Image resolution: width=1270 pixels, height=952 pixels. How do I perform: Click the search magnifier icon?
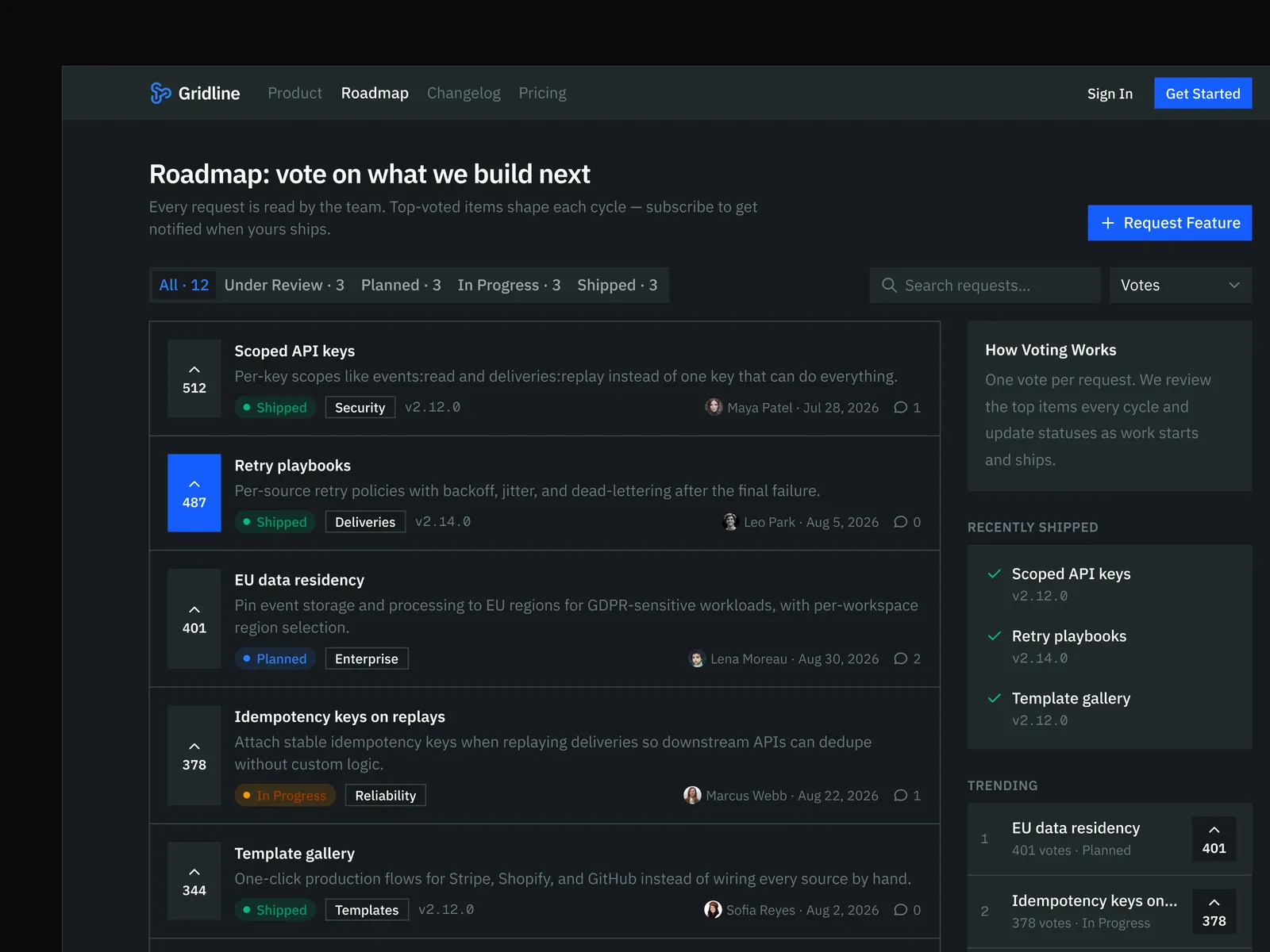[889, 285]
